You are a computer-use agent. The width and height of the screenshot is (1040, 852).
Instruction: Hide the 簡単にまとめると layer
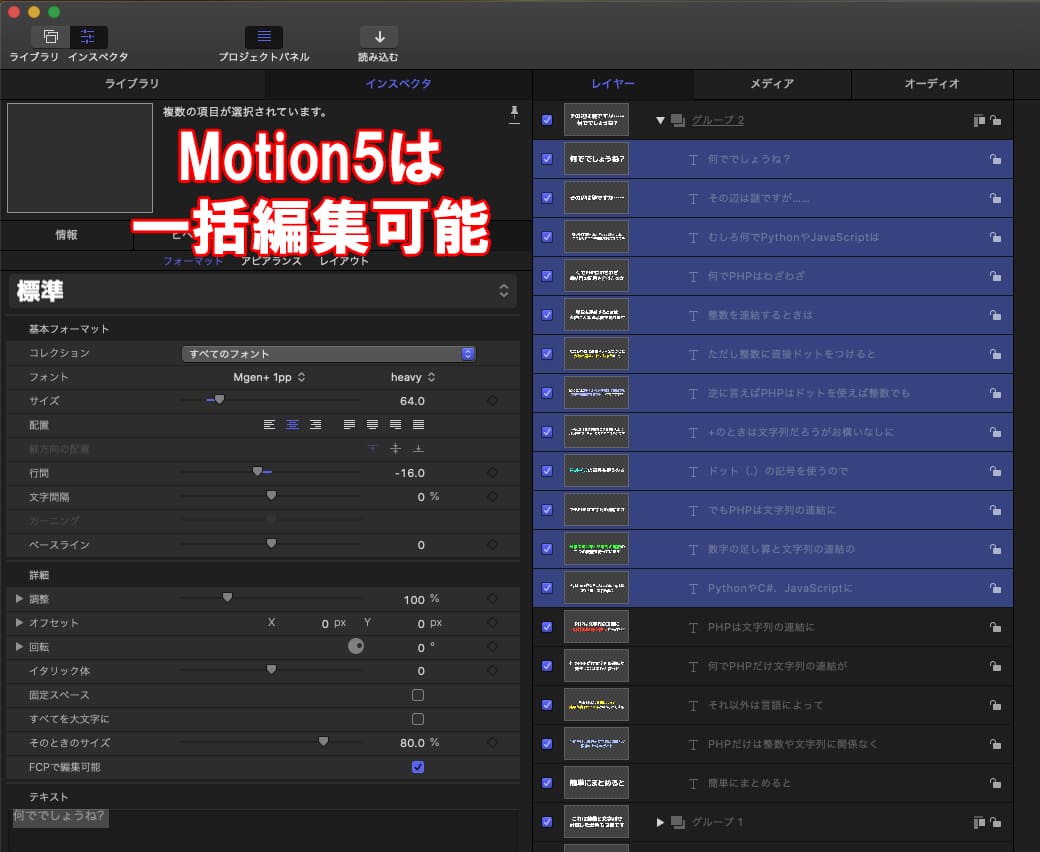(547, 783)
